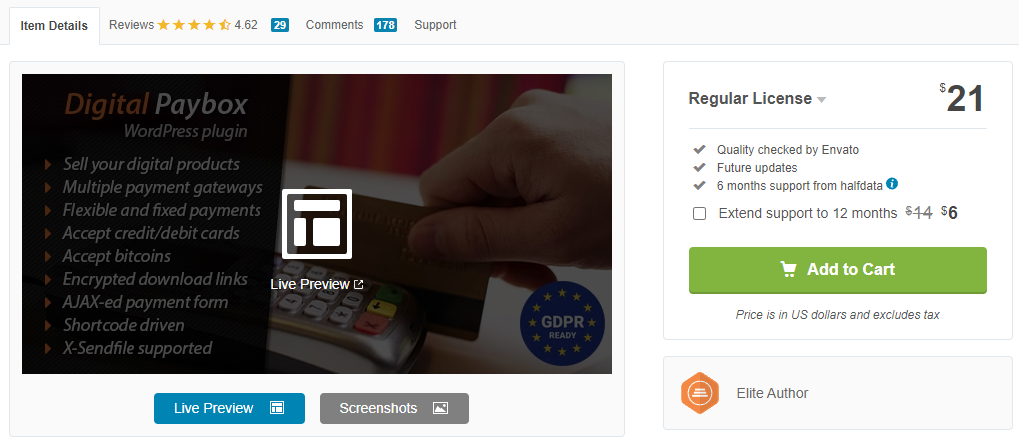
Task: Click the image icon on Screenshots button
Action: (441, 409)
